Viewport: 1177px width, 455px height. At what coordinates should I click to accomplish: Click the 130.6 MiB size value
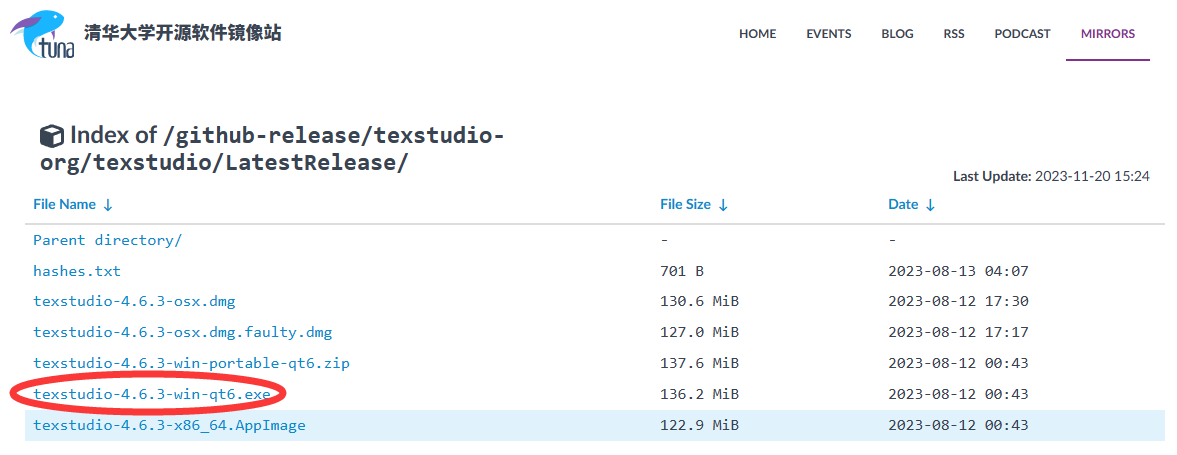click(x=699, y=302)
